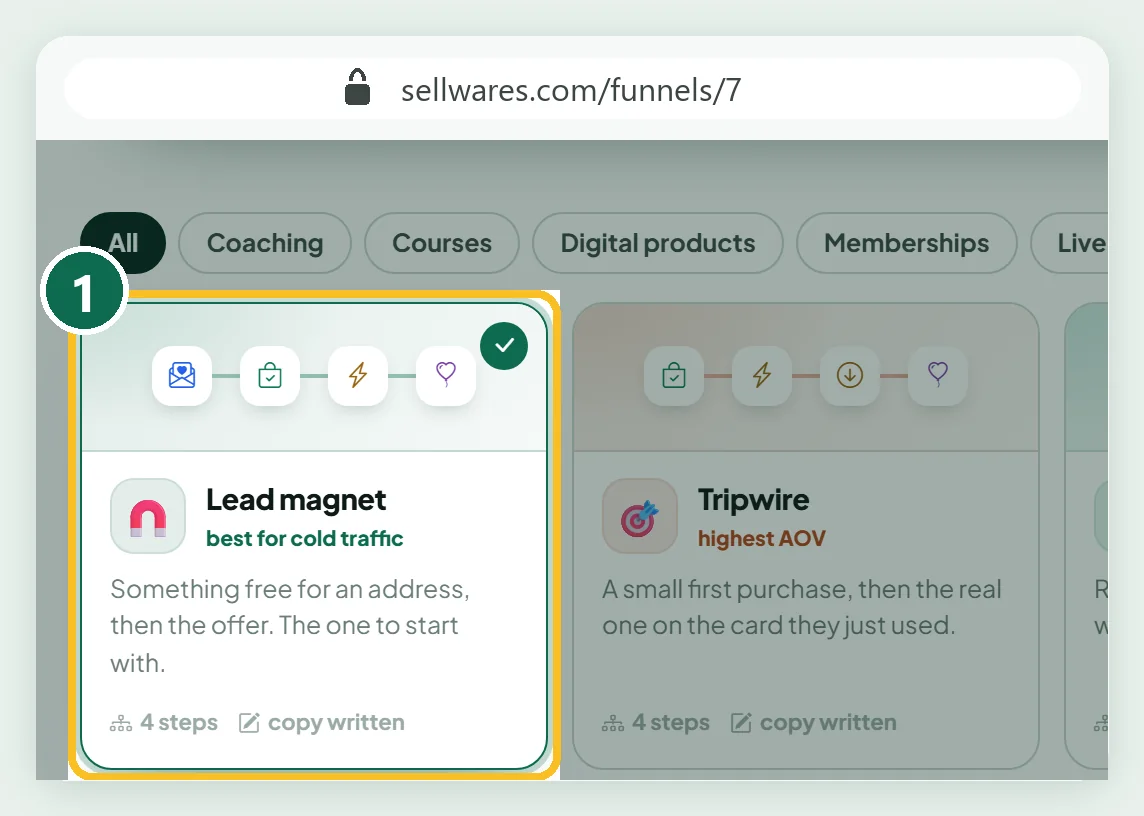Viewport: 1144px width, 816px height.
Task: Select the lightning bolt step in Tripwire card
Action: (762, 375)
